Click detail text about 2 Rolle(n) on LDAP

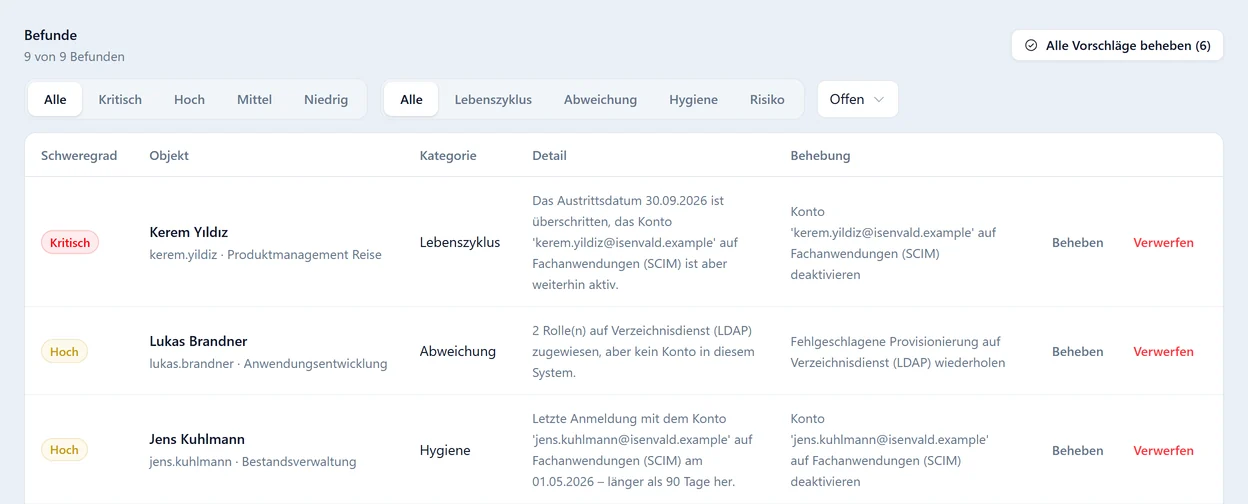(x=643, y=351)
